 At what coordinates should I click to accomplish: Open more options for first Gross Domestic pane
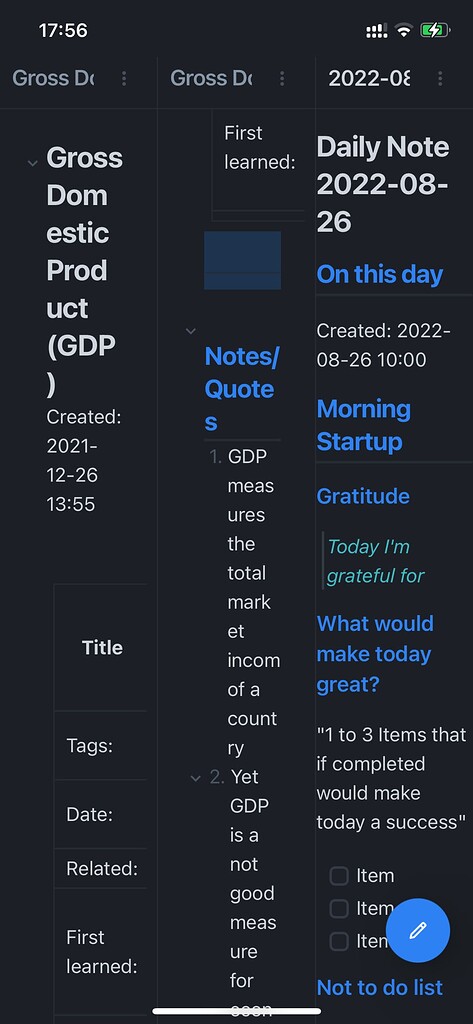tap(123, 78)
